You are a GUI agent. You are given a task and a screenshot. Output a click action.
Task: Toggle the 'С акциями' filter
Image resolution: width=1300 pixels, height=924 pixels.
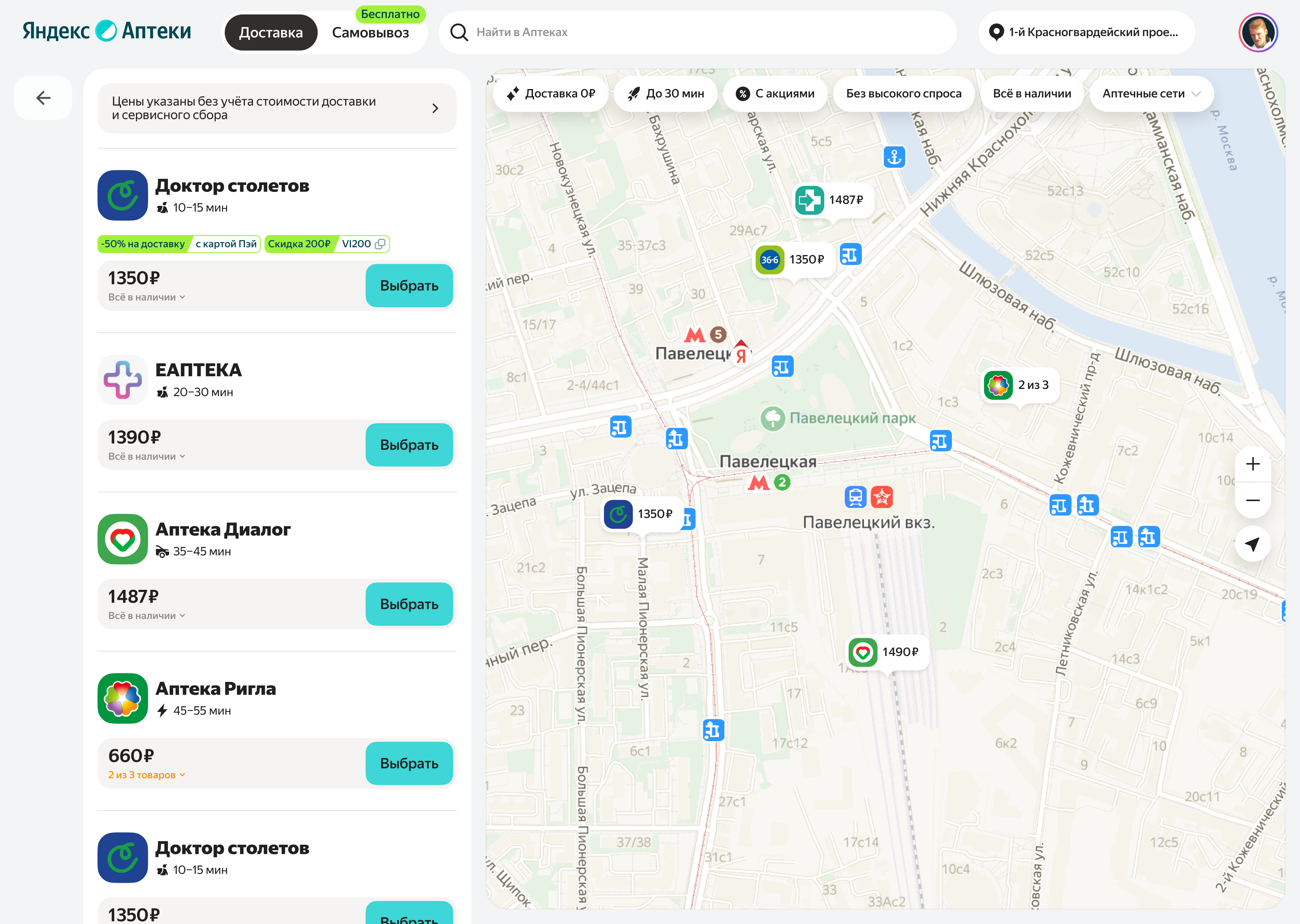coord(775,94)
